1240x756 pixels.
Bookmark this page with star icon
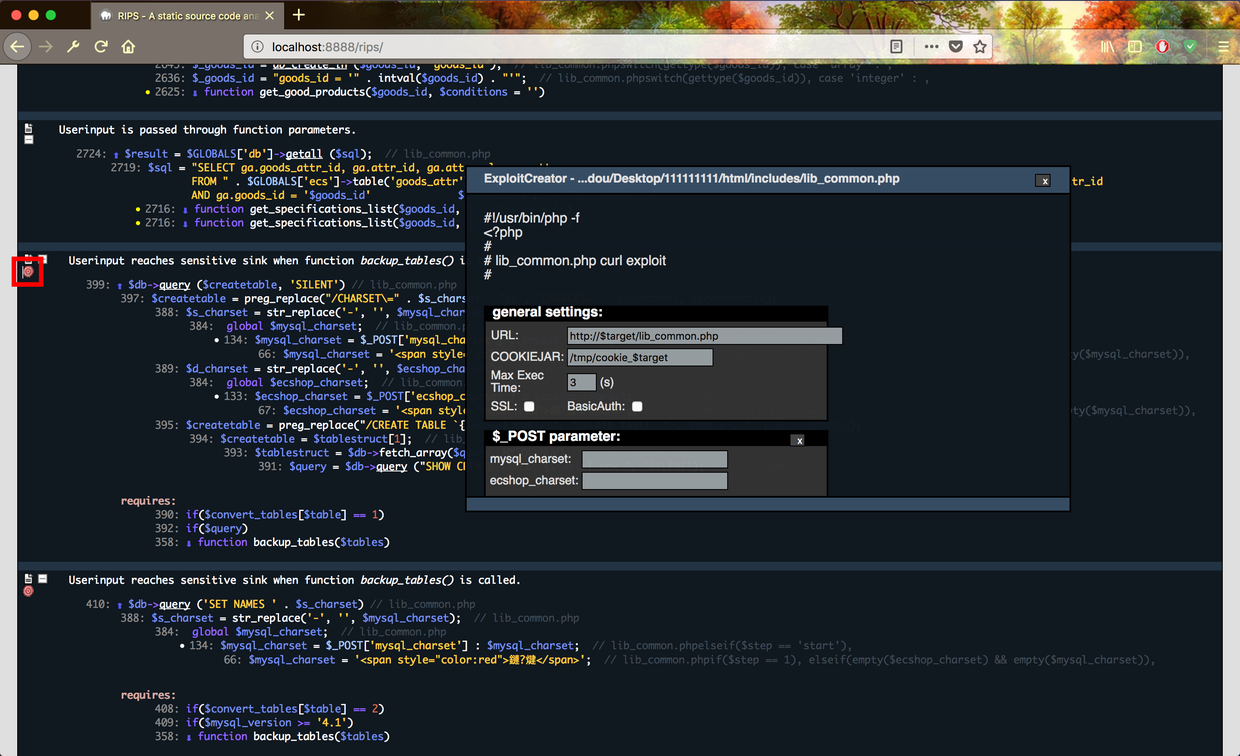click(x=980, y=46)
